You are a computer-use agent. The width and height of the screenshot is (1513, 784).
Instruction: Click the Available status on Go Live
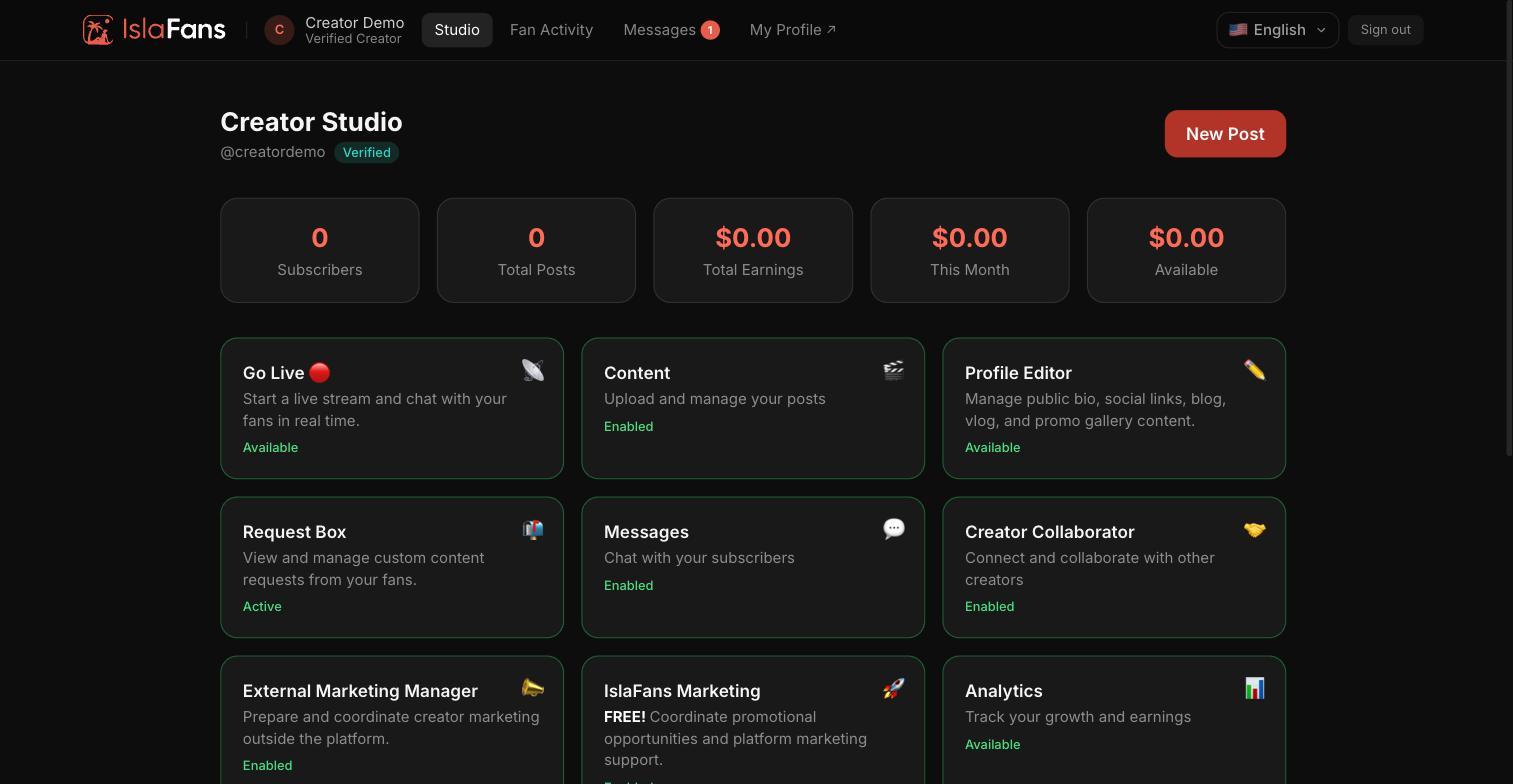[x=270, y=447]
